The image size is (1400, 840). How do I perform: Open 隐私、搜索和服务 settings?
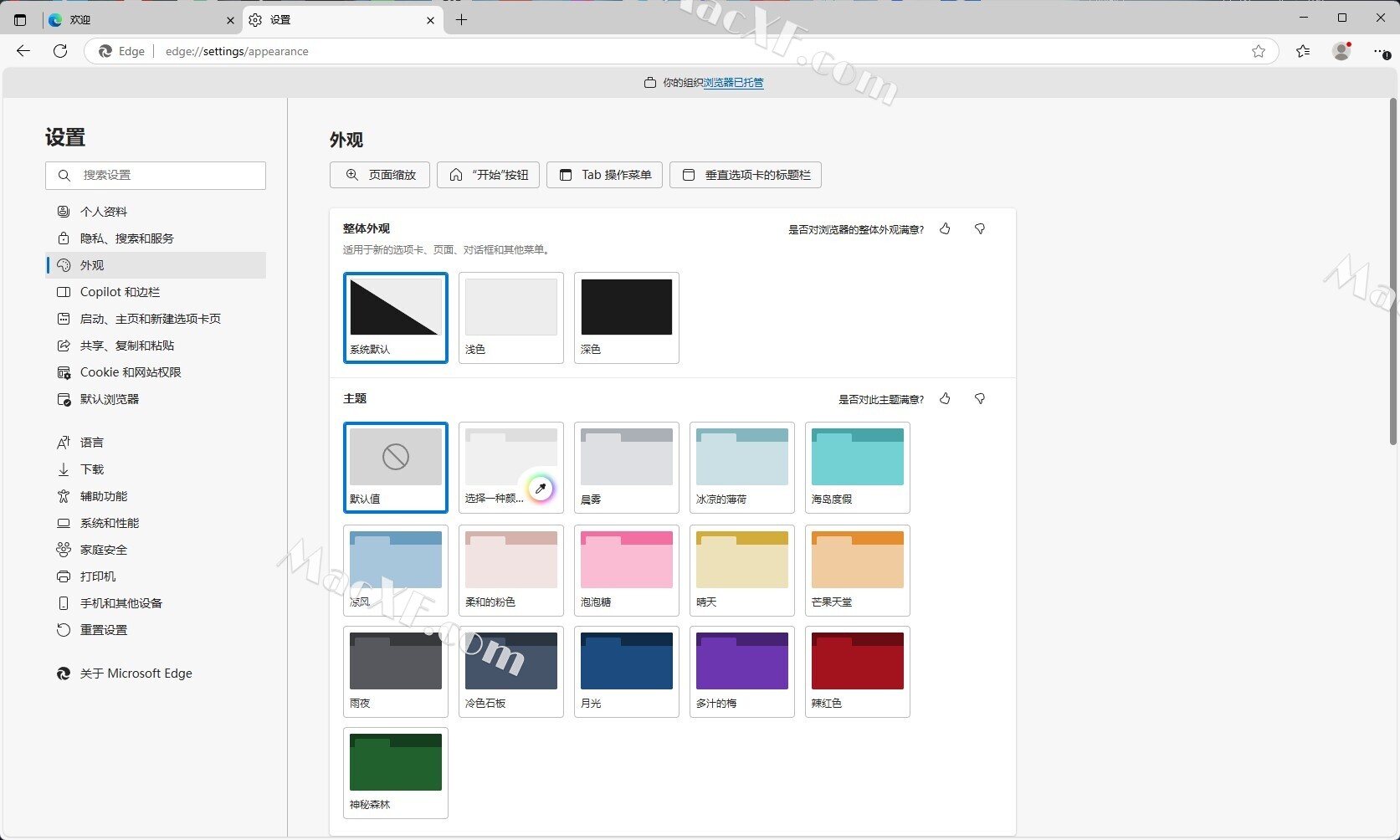pos(156,238)
